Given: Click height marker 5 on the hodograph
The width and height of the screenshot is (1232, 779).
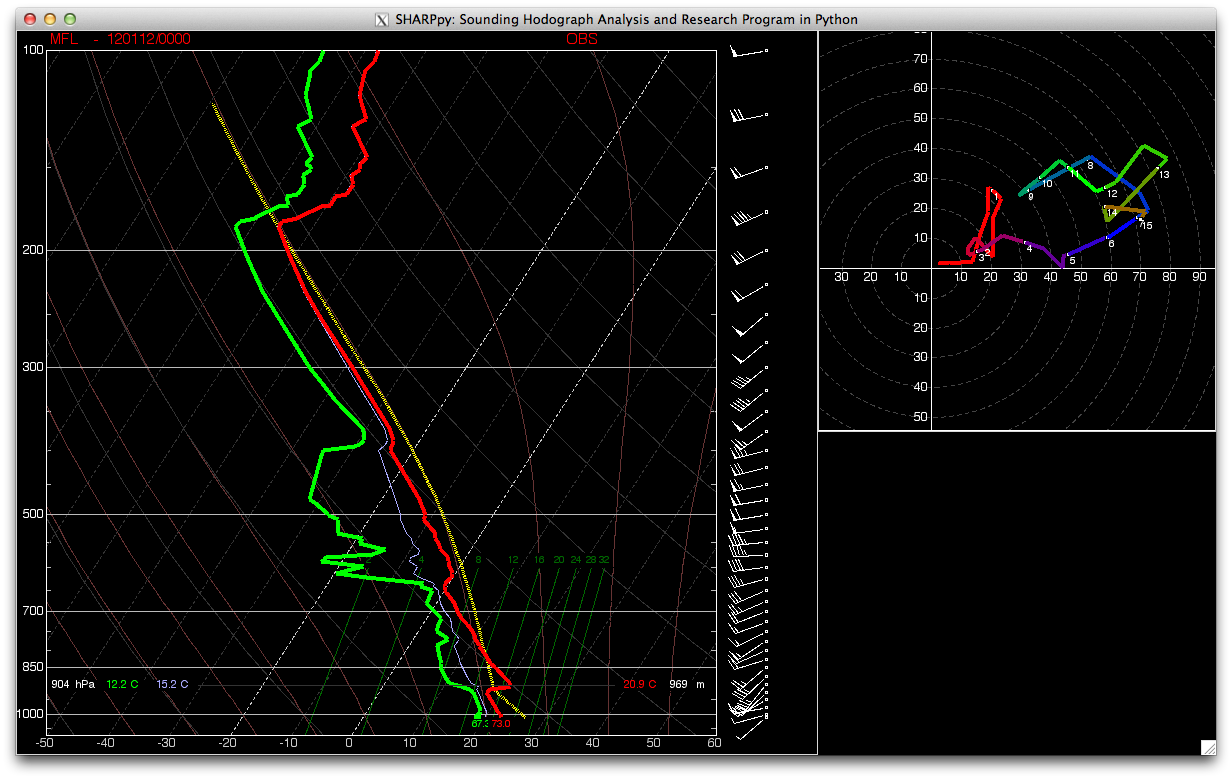Looking at the screenshot, I should [x=1072, y=261].
